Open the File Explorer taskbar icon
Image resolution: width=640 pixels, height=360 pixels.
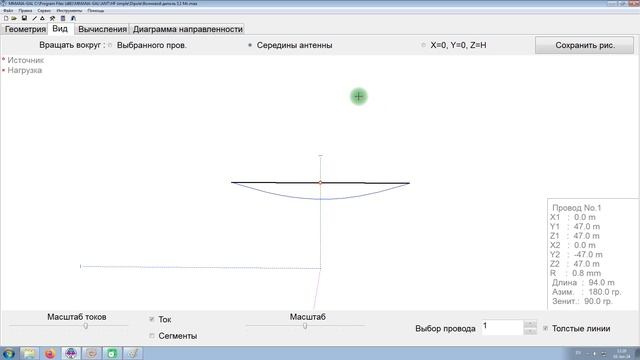click(29, 353)
